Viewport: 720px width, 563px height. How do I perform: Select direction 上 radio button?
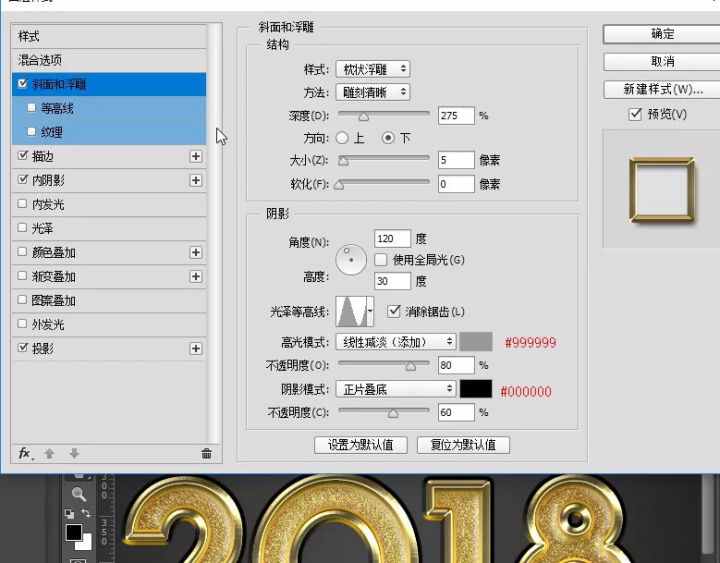pos(342,138)
